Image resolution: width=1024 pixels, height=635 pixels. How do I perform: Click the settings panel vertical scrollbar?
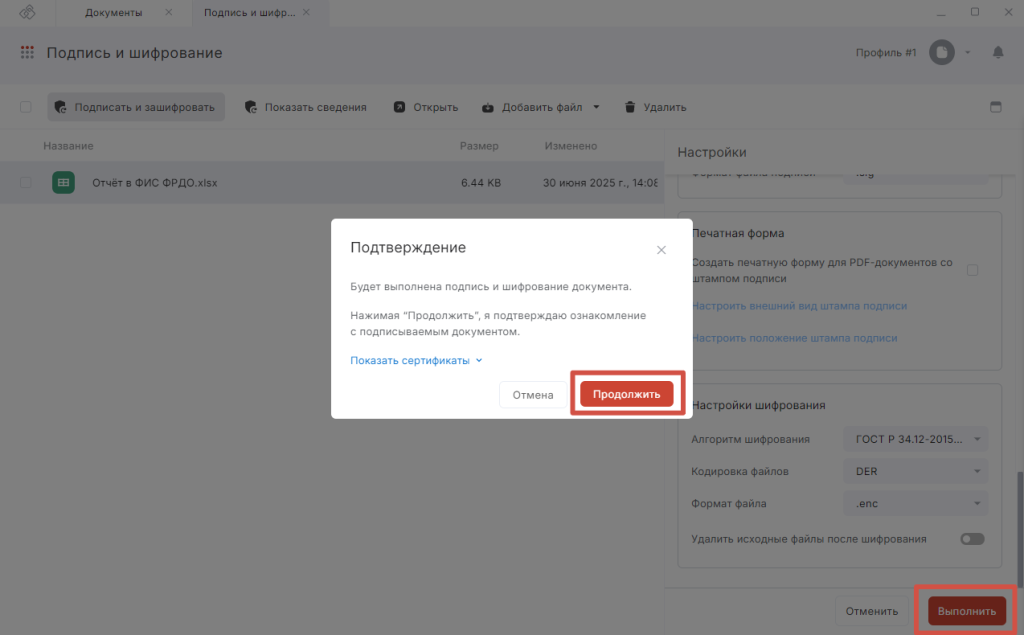click(x=1019, y=528)
